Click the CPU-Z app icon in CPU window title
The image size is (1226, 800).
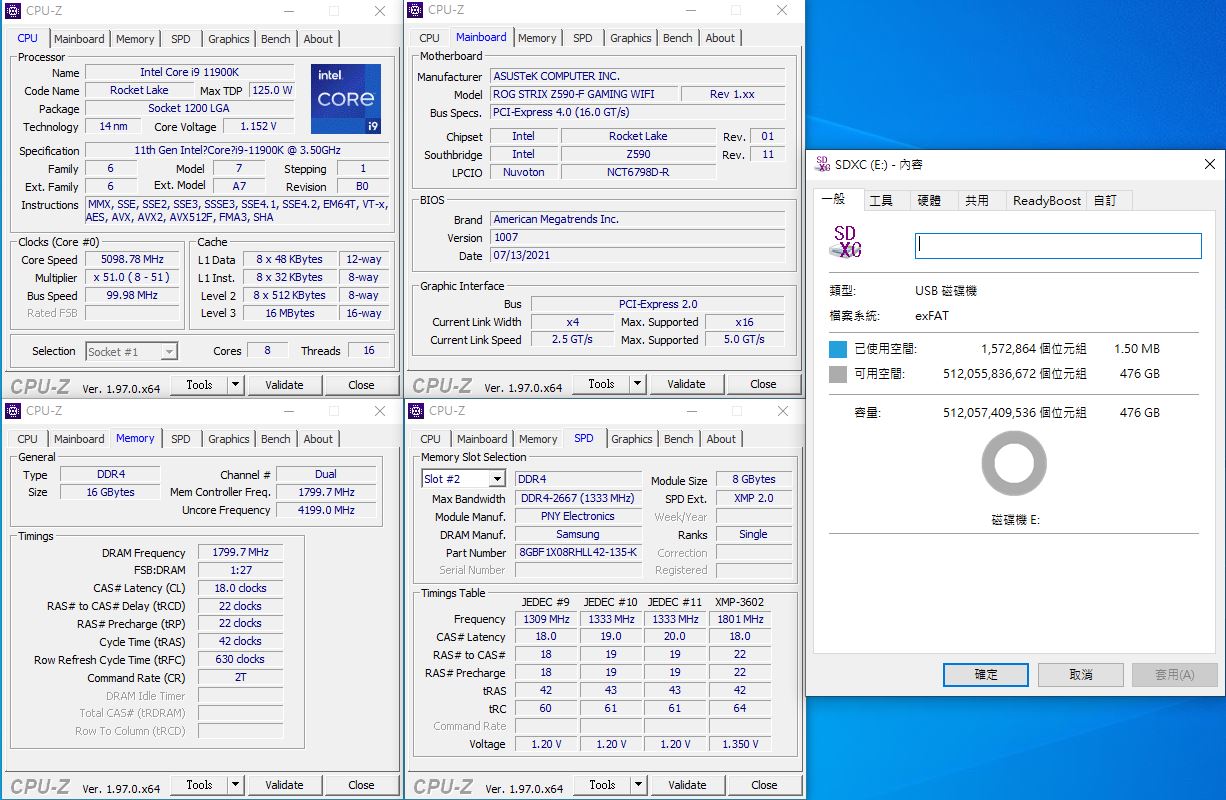tap(14, 11)
